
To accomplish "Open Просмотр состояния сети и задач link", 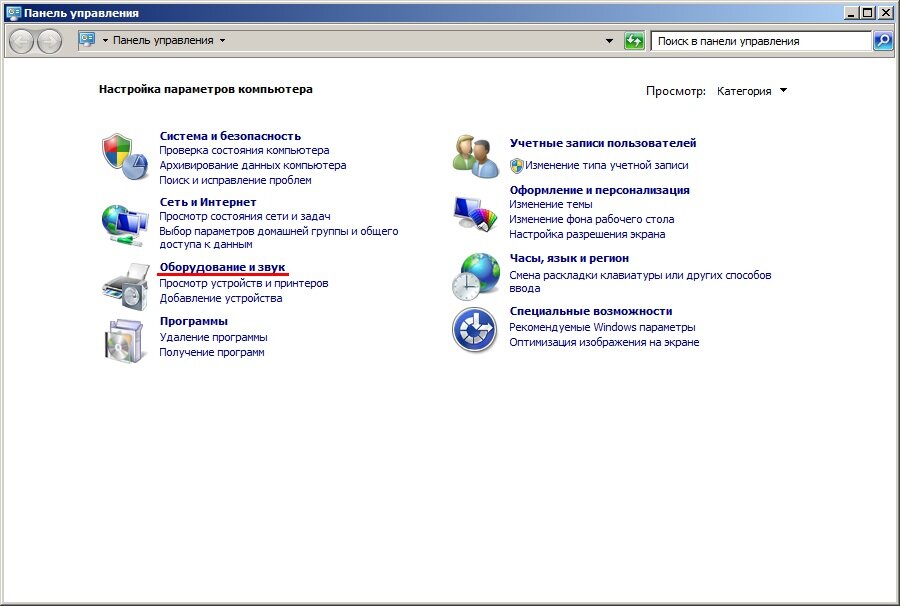I will [x=245, y=216].
